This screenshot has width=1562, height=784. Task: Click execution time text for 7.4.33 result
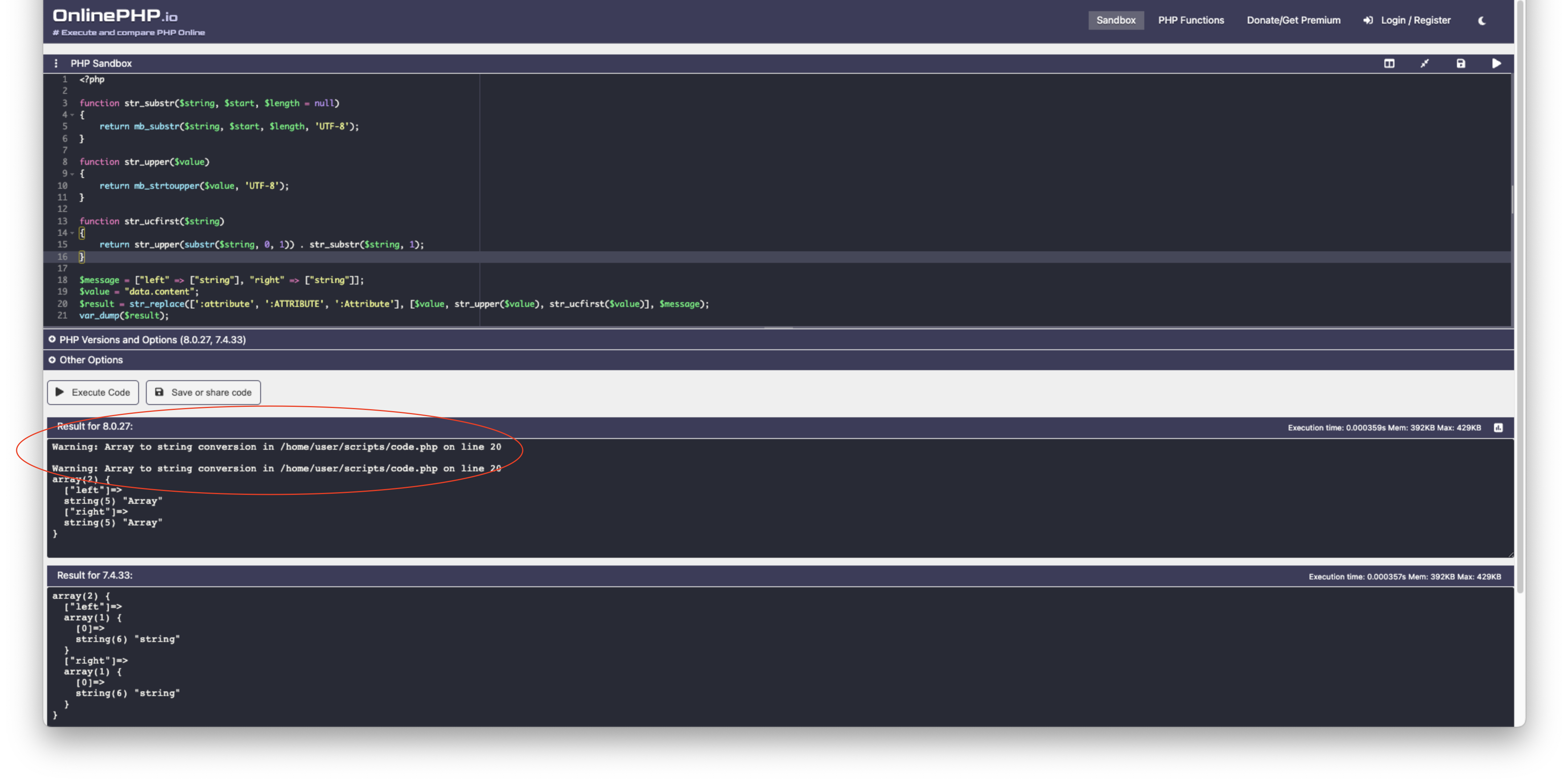[1404, 577]
